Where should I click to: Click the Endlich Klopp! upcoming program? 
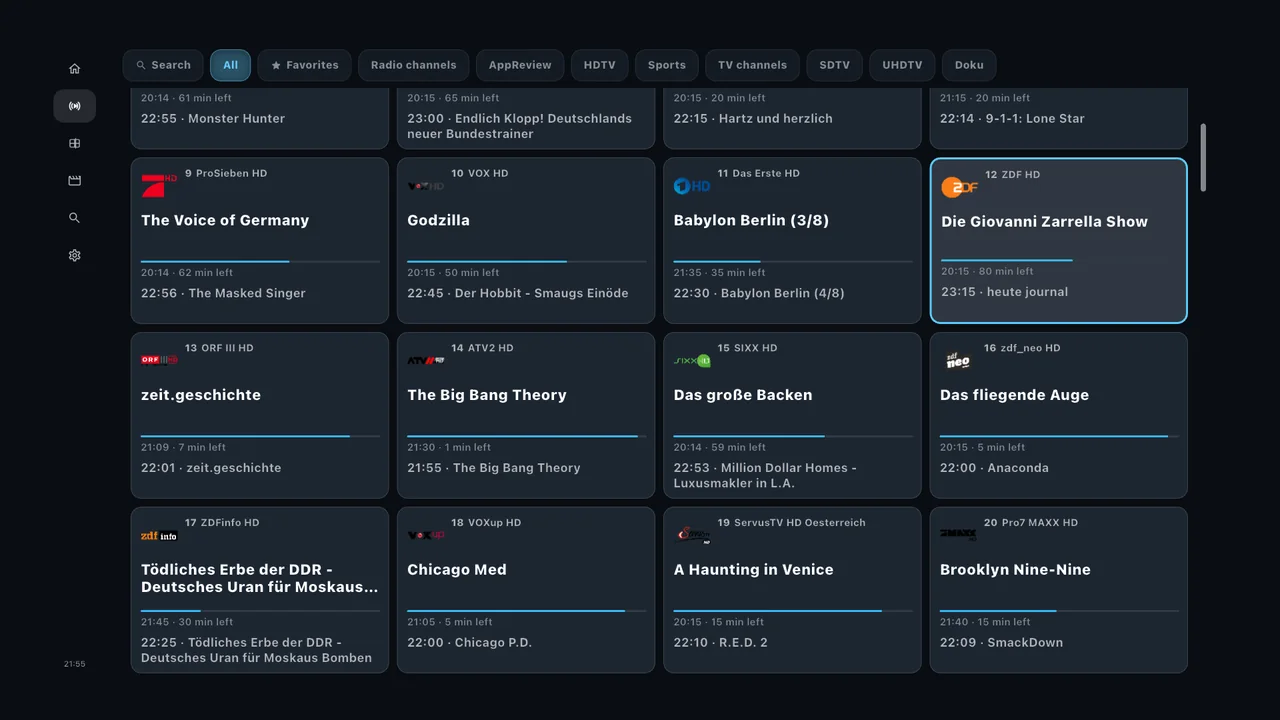tap(519, 126)
